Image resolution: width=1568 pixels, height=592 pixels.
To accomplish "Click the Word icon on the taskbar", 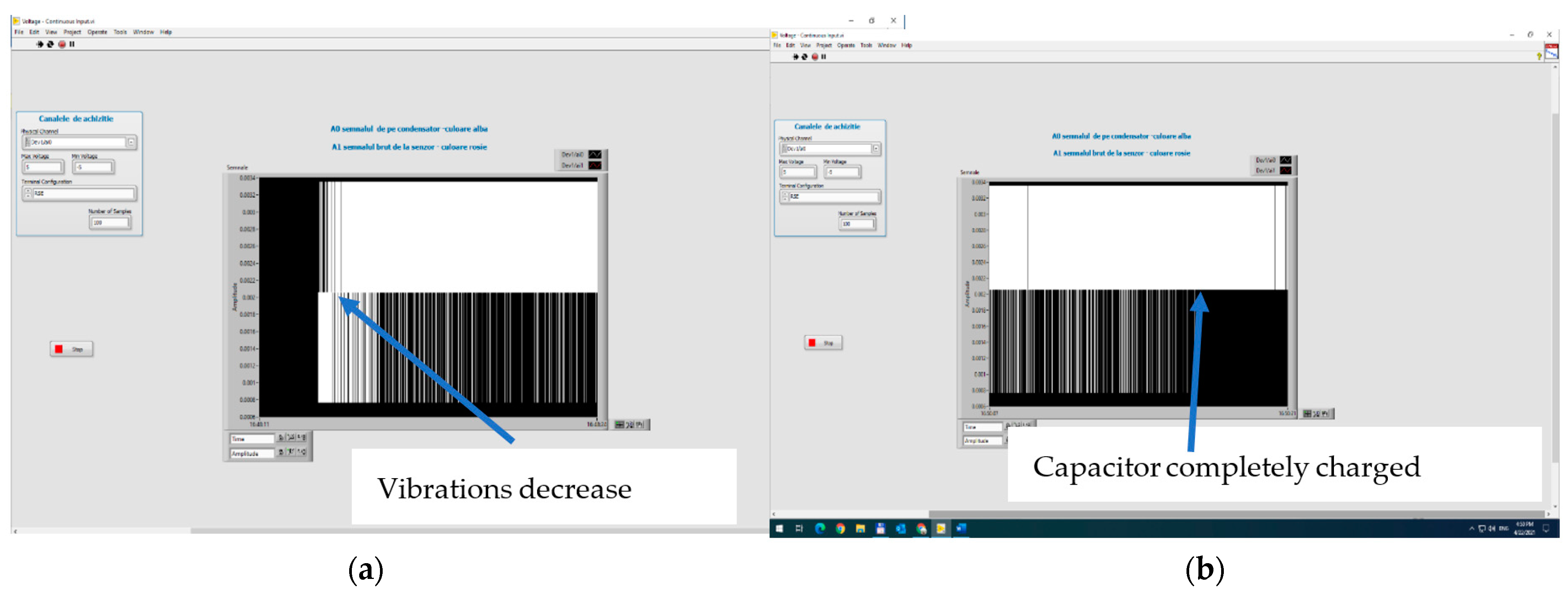I will coord(961,528).
